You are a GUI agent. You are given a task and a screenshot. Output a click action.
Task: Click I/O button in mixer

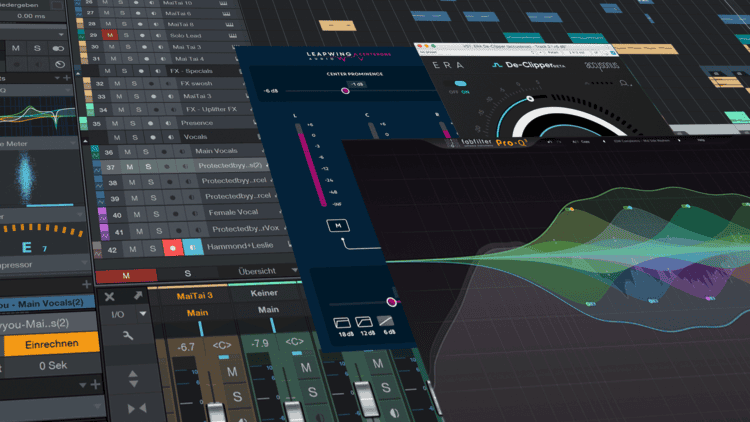pyautogui.click(x=118, y=314)
